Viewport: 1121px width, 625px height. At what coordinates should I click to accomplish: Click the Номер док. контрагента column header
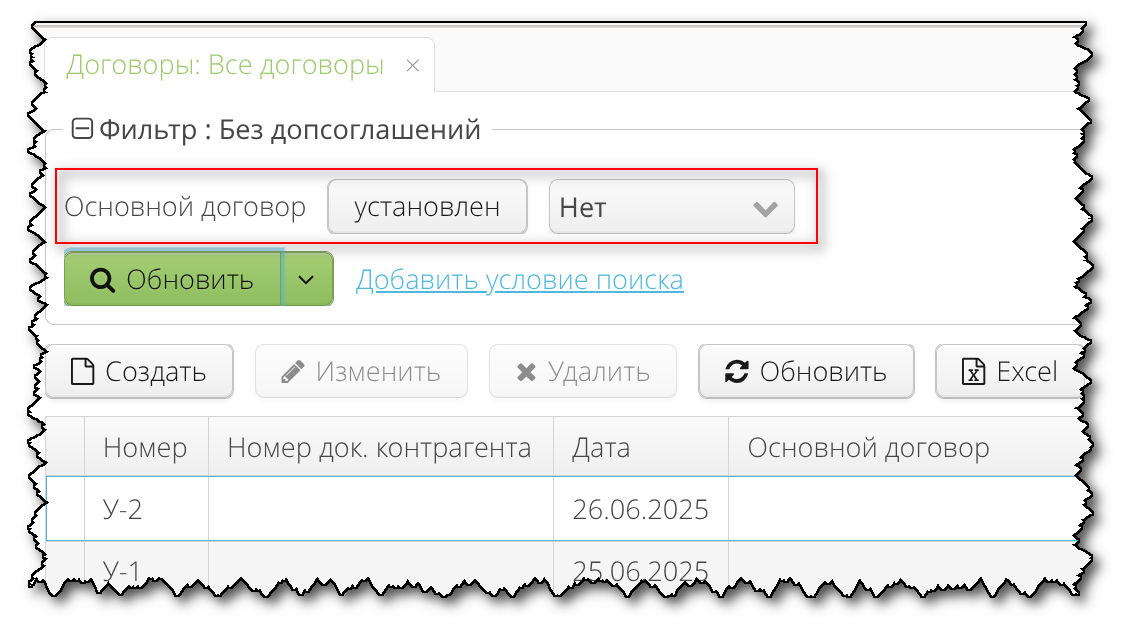pyautogui.click(x=380, y=447)
